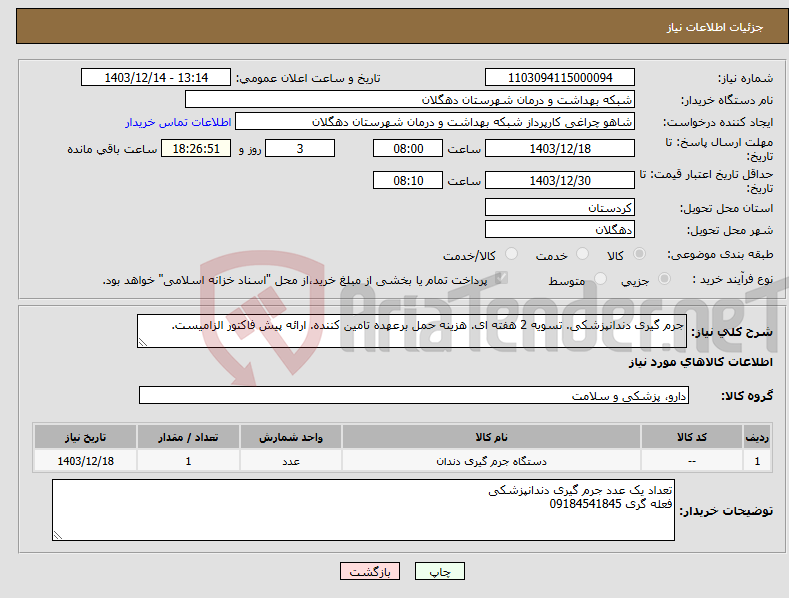
Task: Click the announcement date field 1403/12/14 - 13:14
Action: tap(156, 78)
